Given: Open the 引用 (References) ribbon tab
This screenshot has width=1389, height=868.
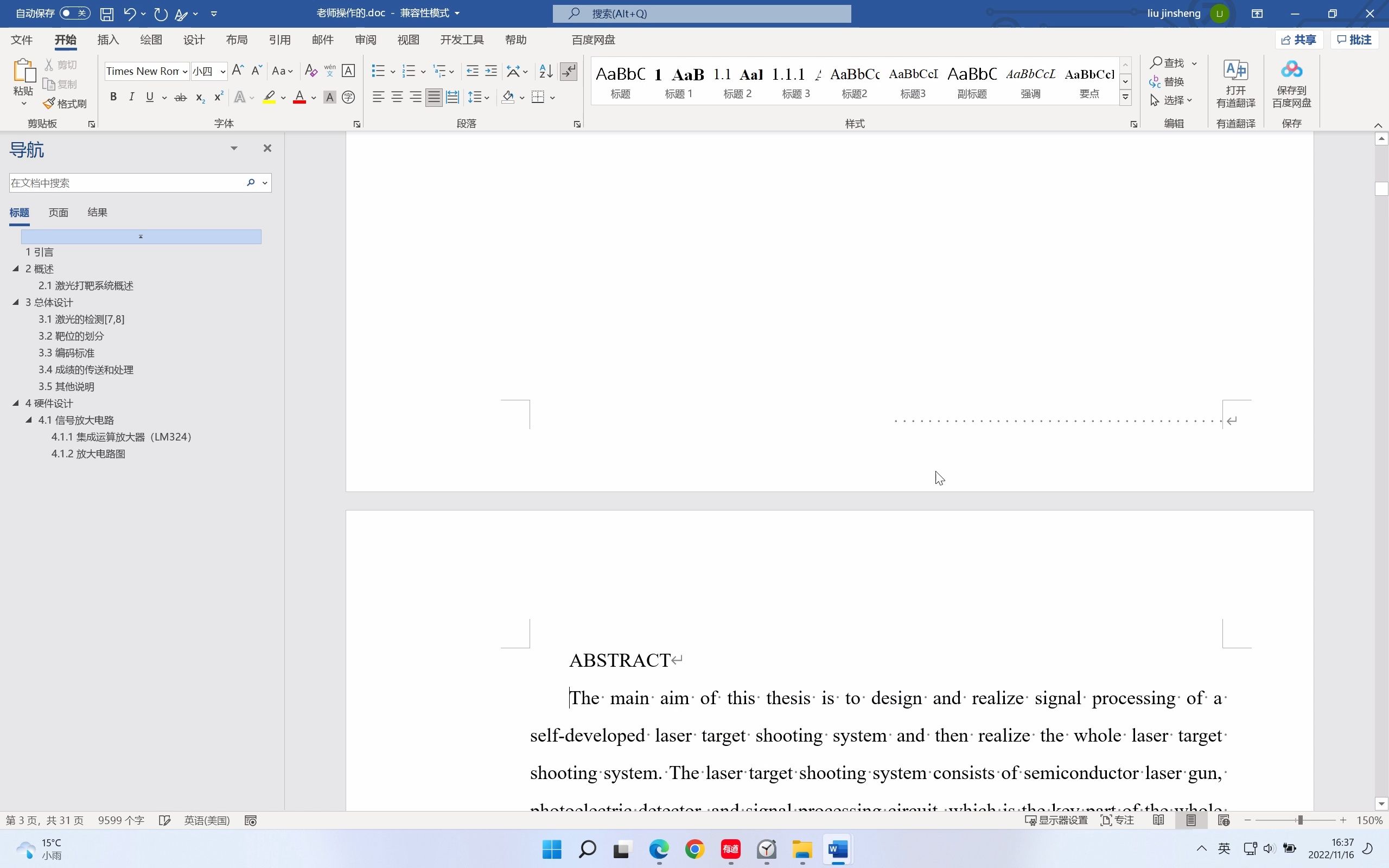Looking at the screenshot, I should point(279,40).
